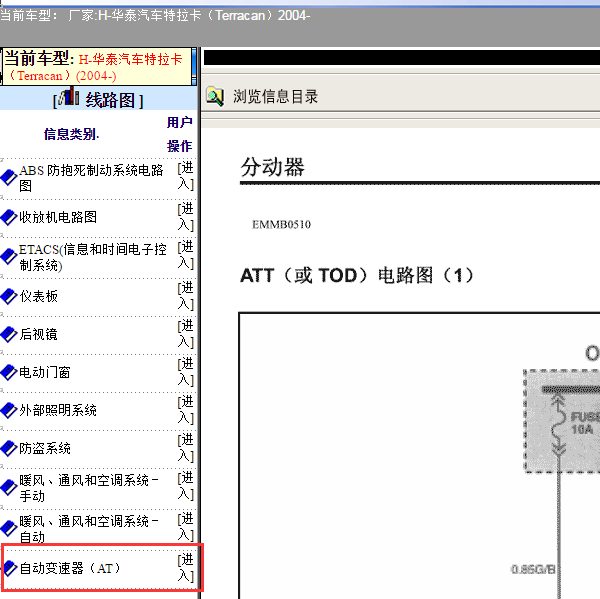This screenshot has width=600, height=599.
Task: Click the 0.85G/B wire label in diagram
Action: pyautogui.click(x=533, y=570)
